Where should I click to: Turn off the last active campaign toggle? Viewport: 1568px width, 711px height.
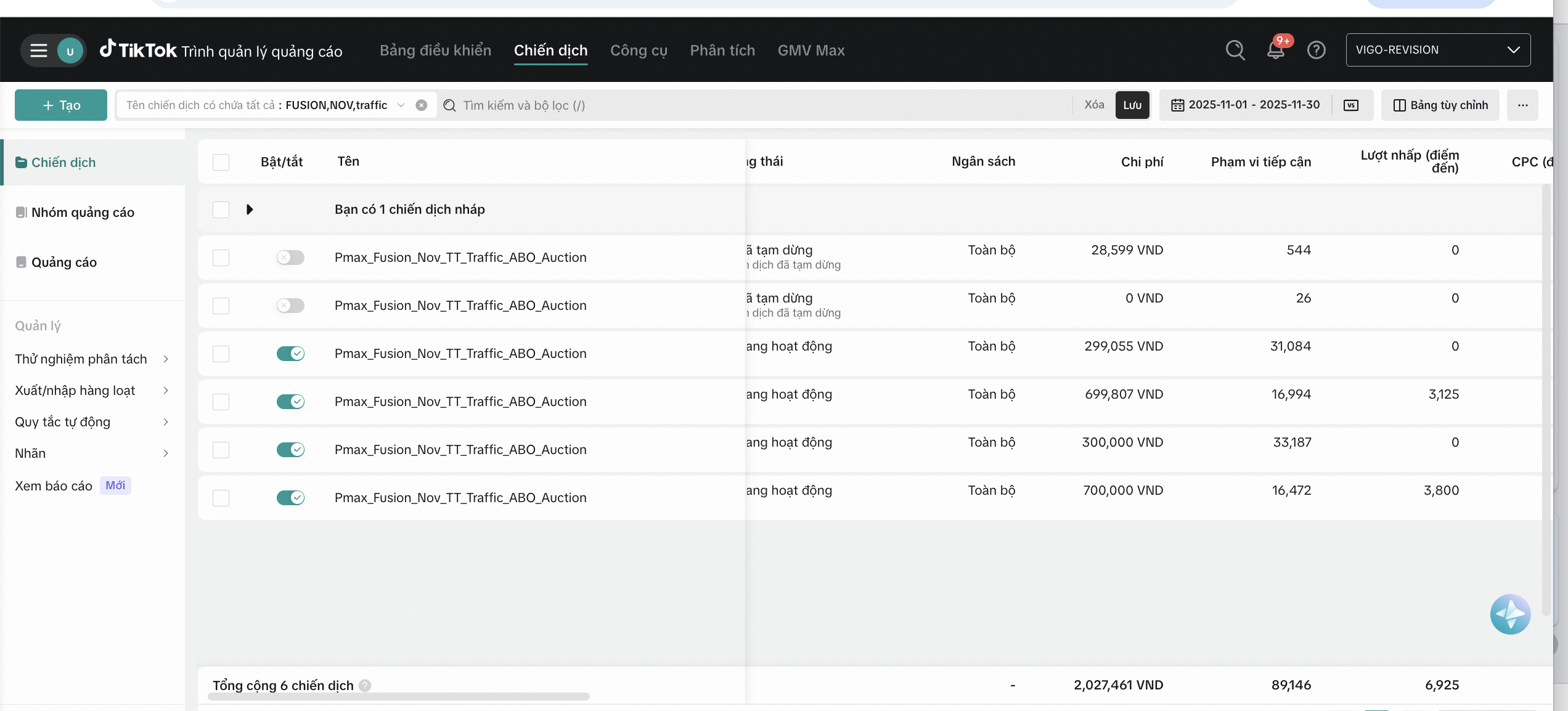click(x=290, y=498)
